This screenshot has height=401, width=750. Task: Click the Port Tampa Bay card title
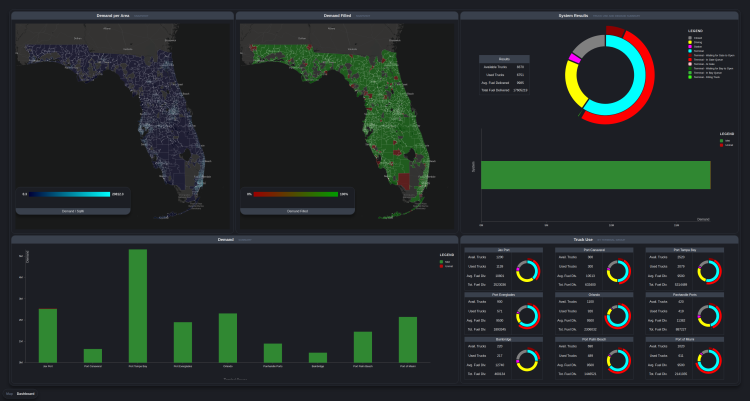click(x=684, y=250)
